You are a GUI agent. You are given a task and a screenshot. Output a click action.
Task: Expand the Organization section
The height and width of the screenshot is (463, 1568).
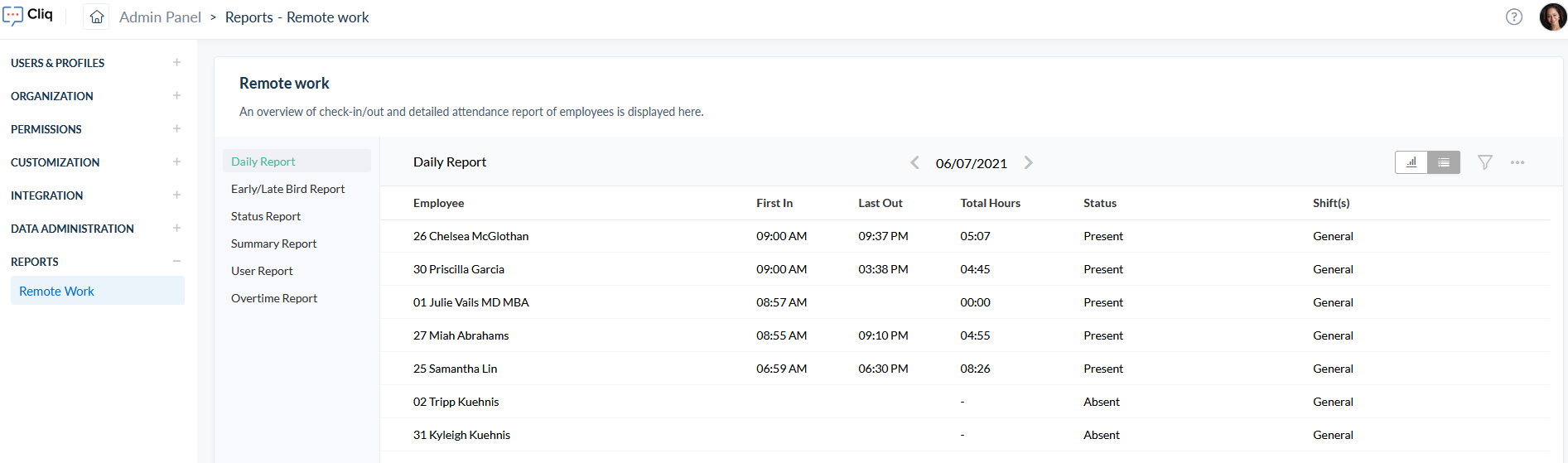176,95
